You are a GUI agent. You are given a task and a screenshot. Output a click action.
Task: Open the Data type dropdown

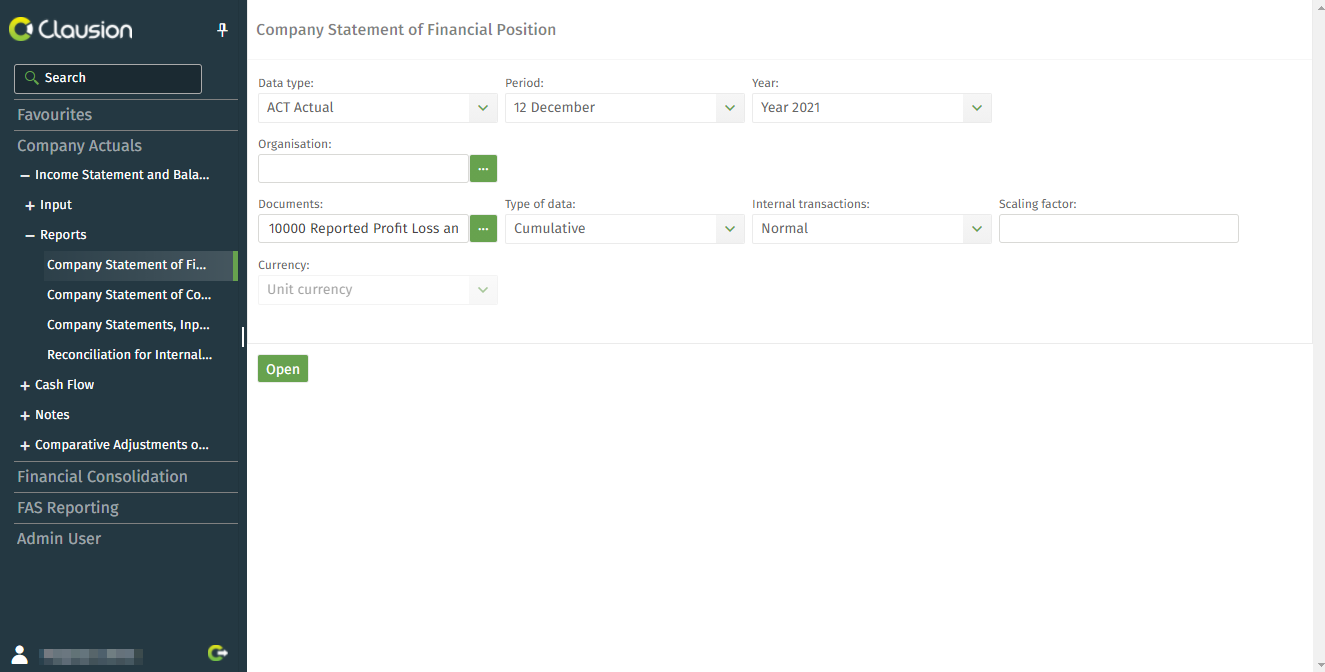[378, 108]
